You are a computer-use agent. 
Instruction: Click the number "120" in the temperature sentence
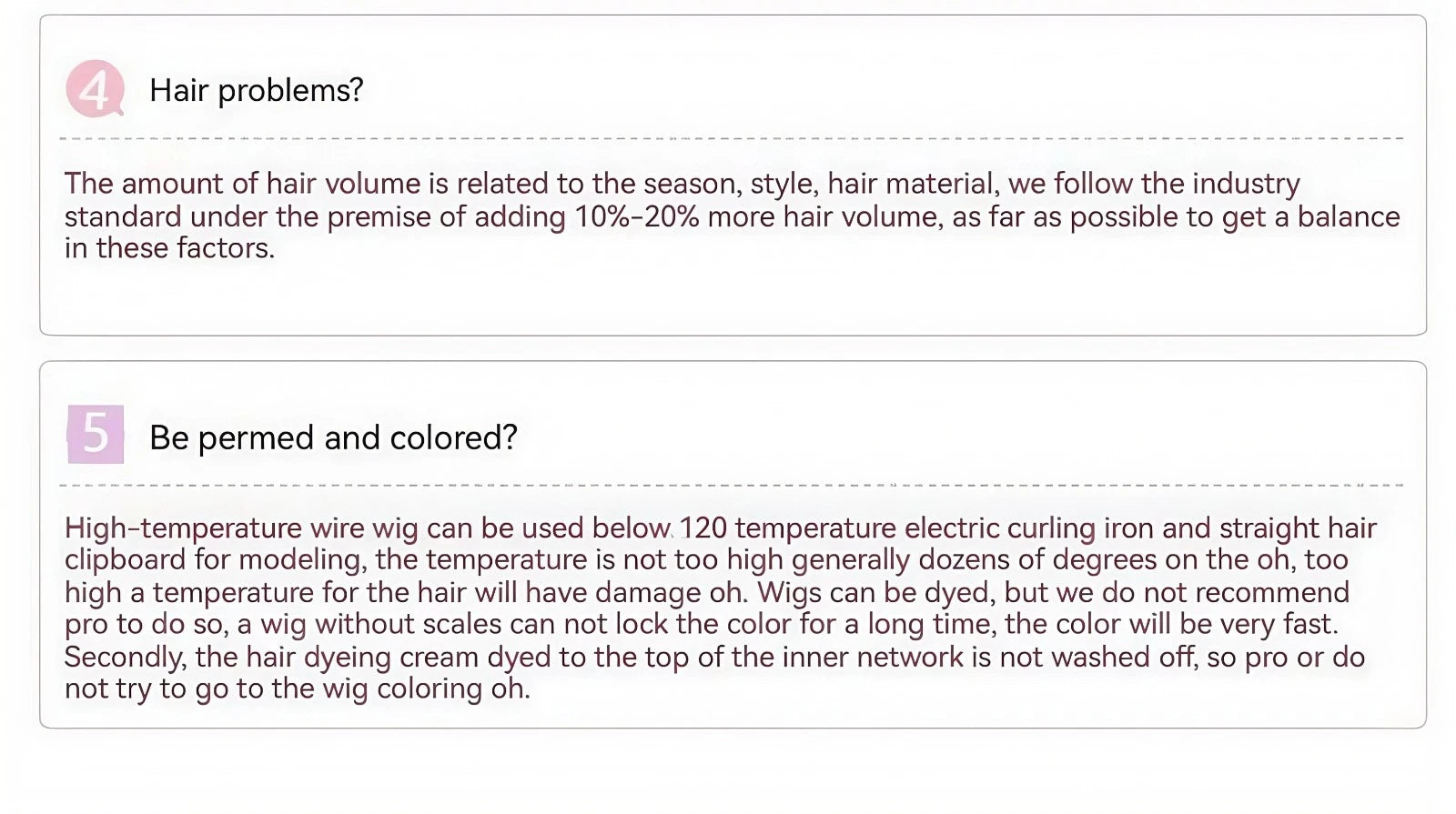703,528
